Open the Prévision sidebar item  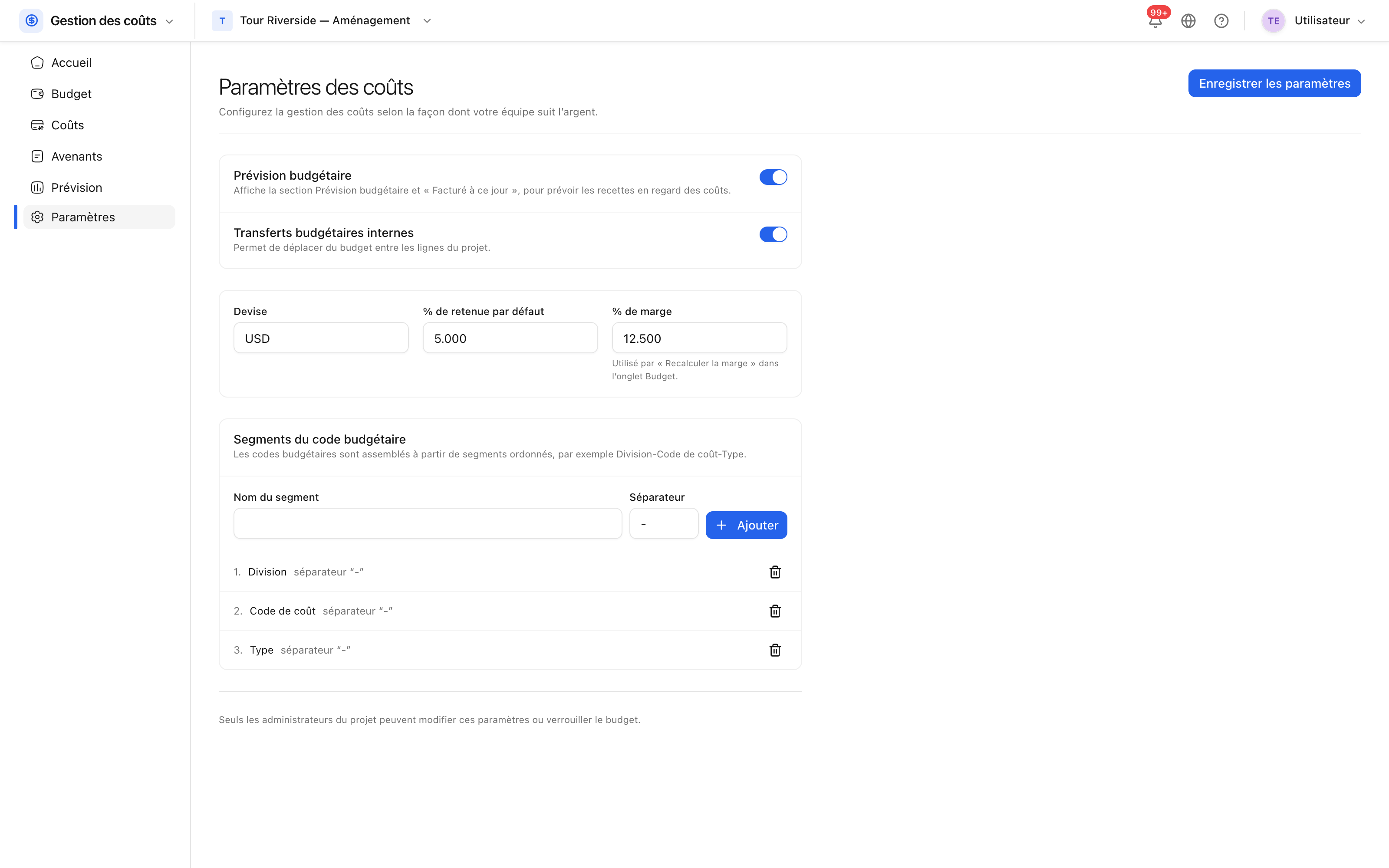pos(99,188)
